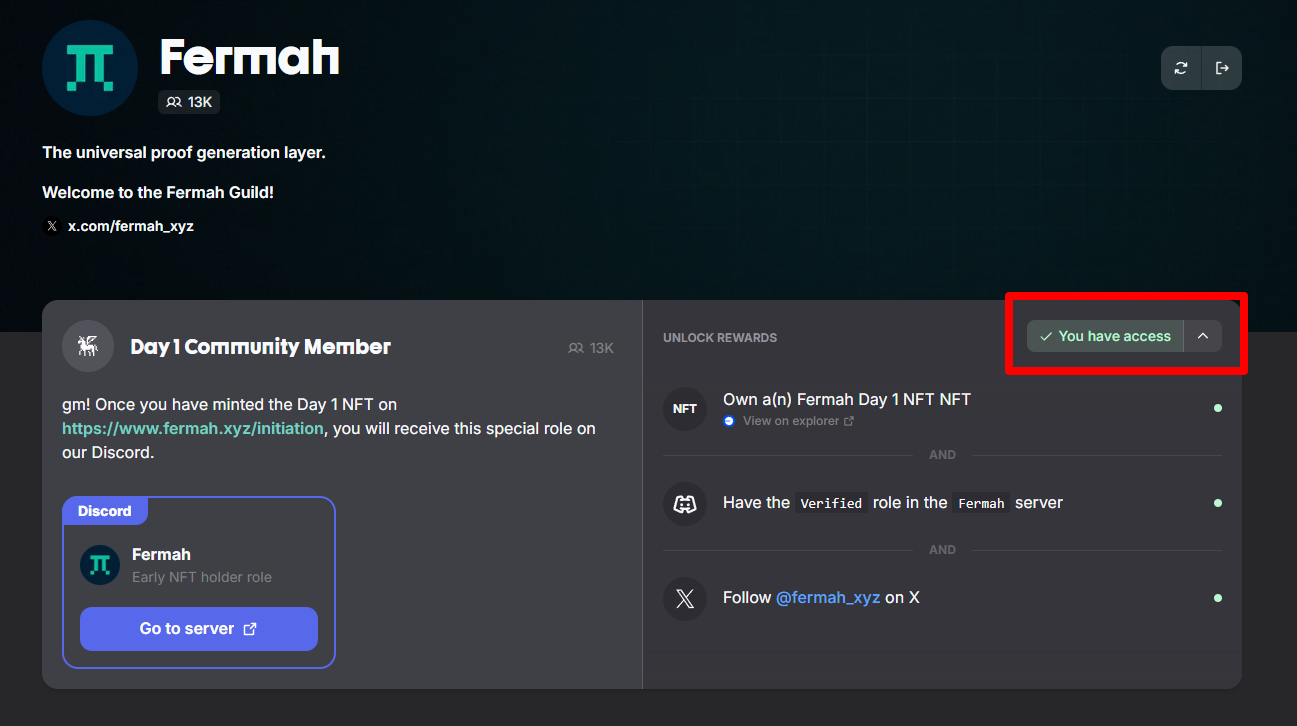Click the X logo beside x.com/fermah_xyz
Image resolution: width=1297 pixels, height=726 pixels.
click(52, 227)
